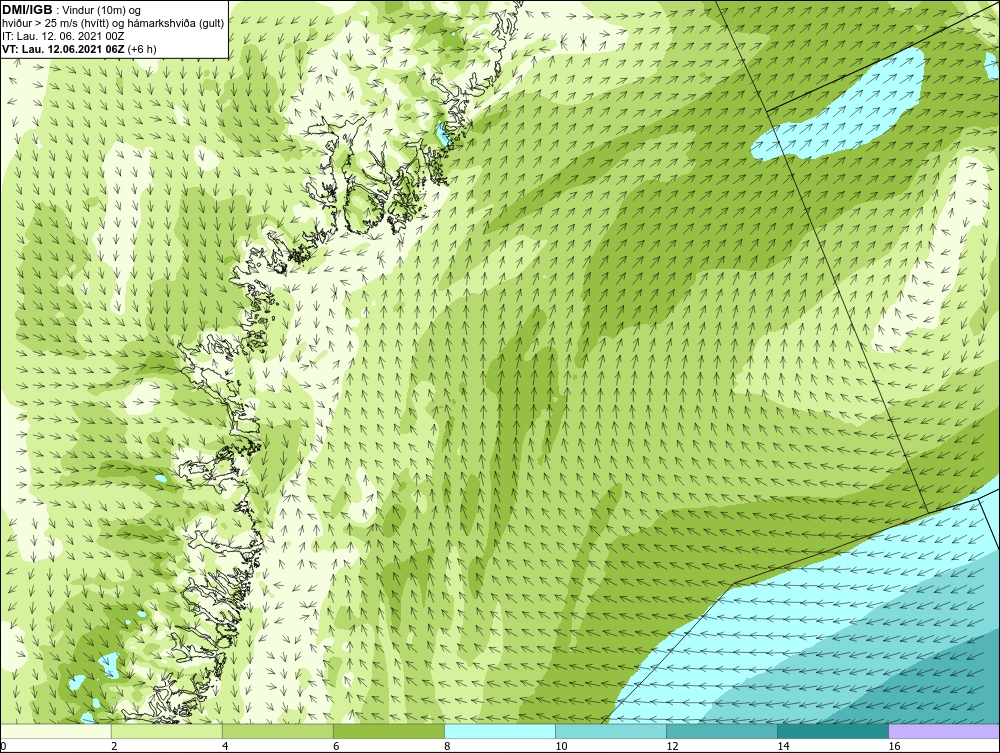This screenshot has height=753, width=1000.
Task: Click the 'VT: Lau. 12.06.2021 06Z' valid time line
Action: pos(64,49)
